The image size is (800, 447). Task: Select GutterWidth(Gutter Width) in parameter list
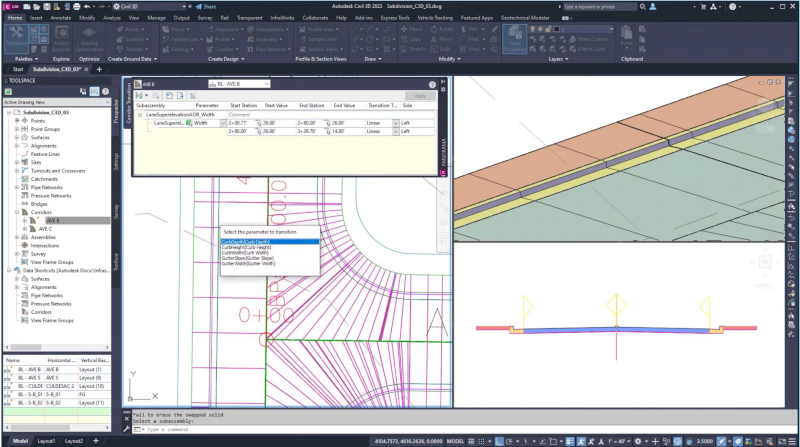pyautogui.click(x=248, y=263)
